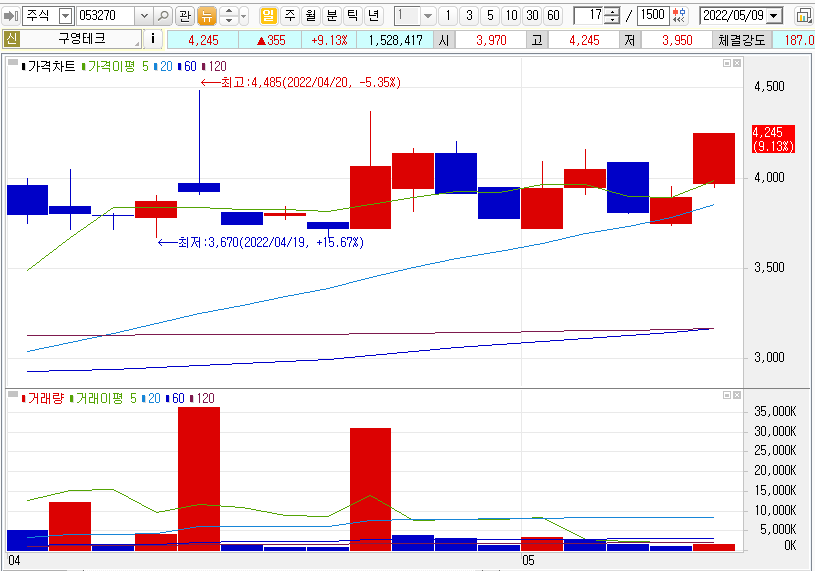Click the price chart pane menu icon at top-left
The height and width of the screenshot is (571, 815).
click(13, 63)
